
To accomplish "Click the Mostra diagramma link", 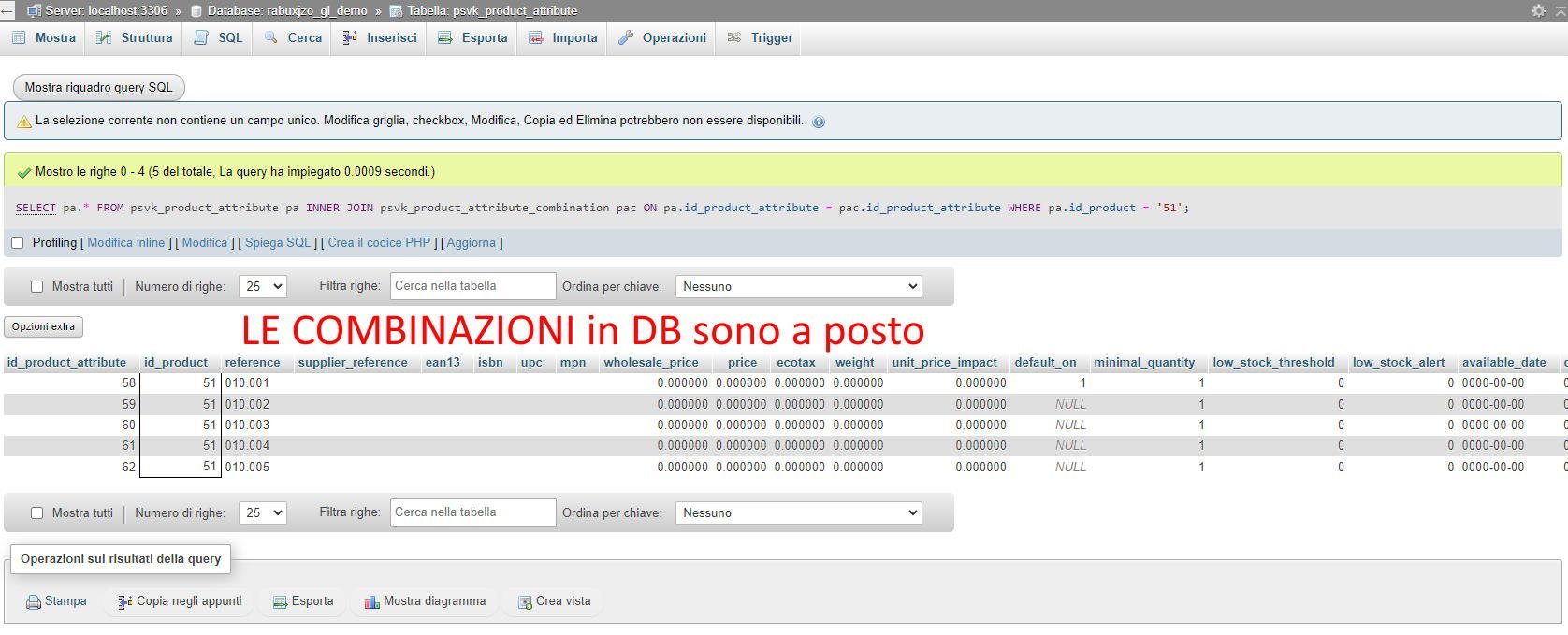I will (435, 601).
